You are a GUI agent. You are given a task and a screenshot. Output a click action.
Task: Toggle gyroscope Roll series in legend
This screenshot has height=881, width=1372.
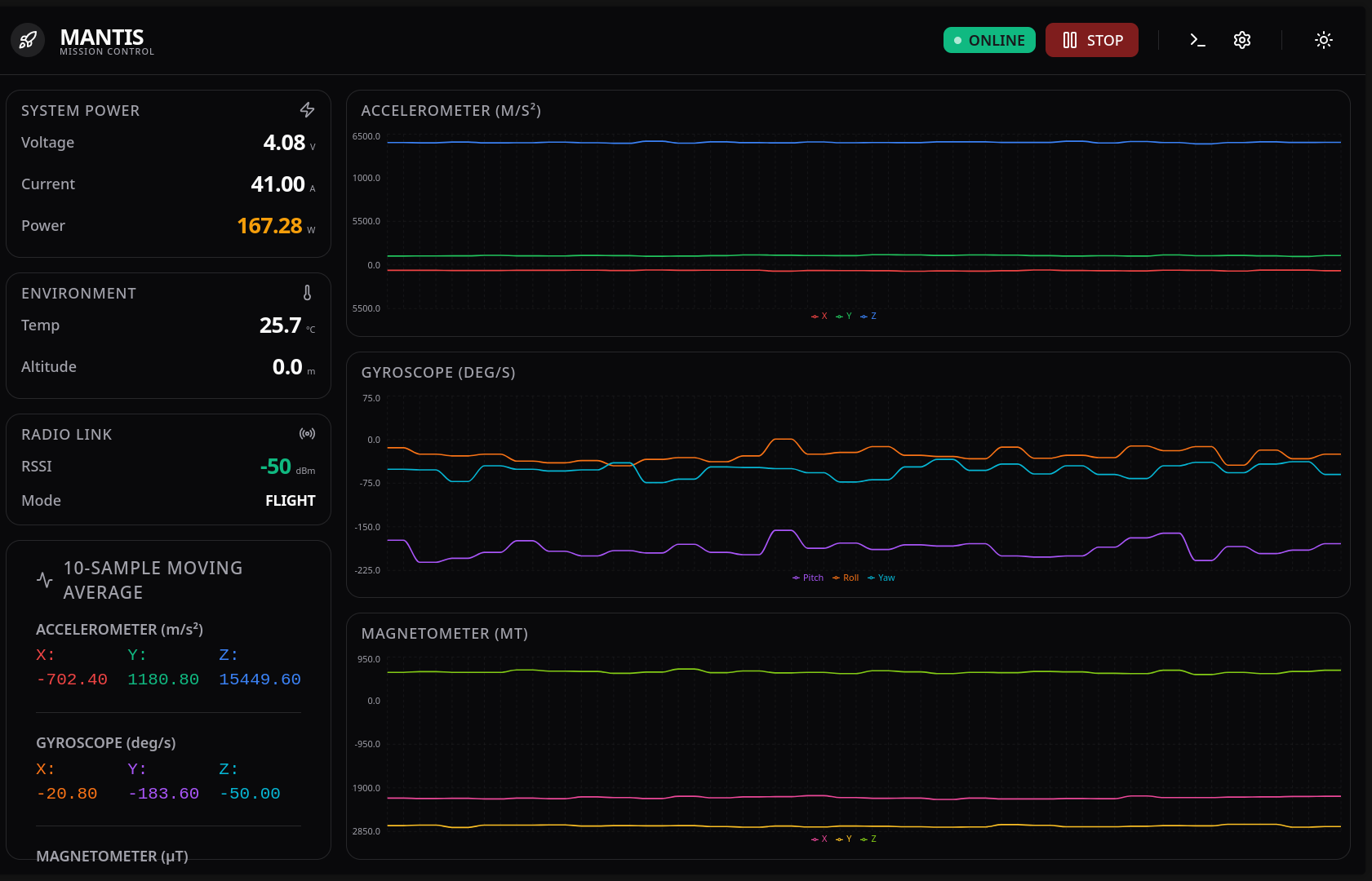click(x=846, y=578)
